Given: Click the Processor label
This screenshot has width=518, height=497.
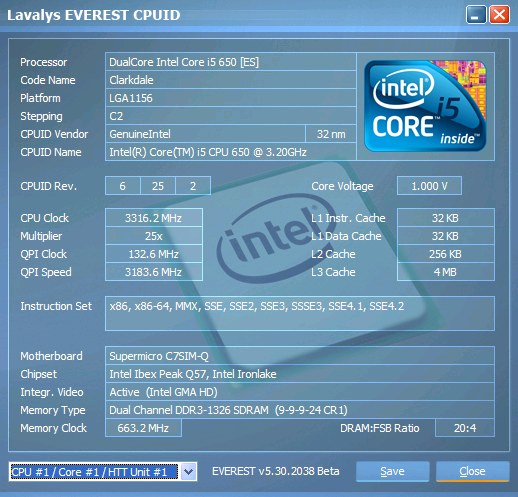Looking at the screenshot, I should (x=44, y=62).
